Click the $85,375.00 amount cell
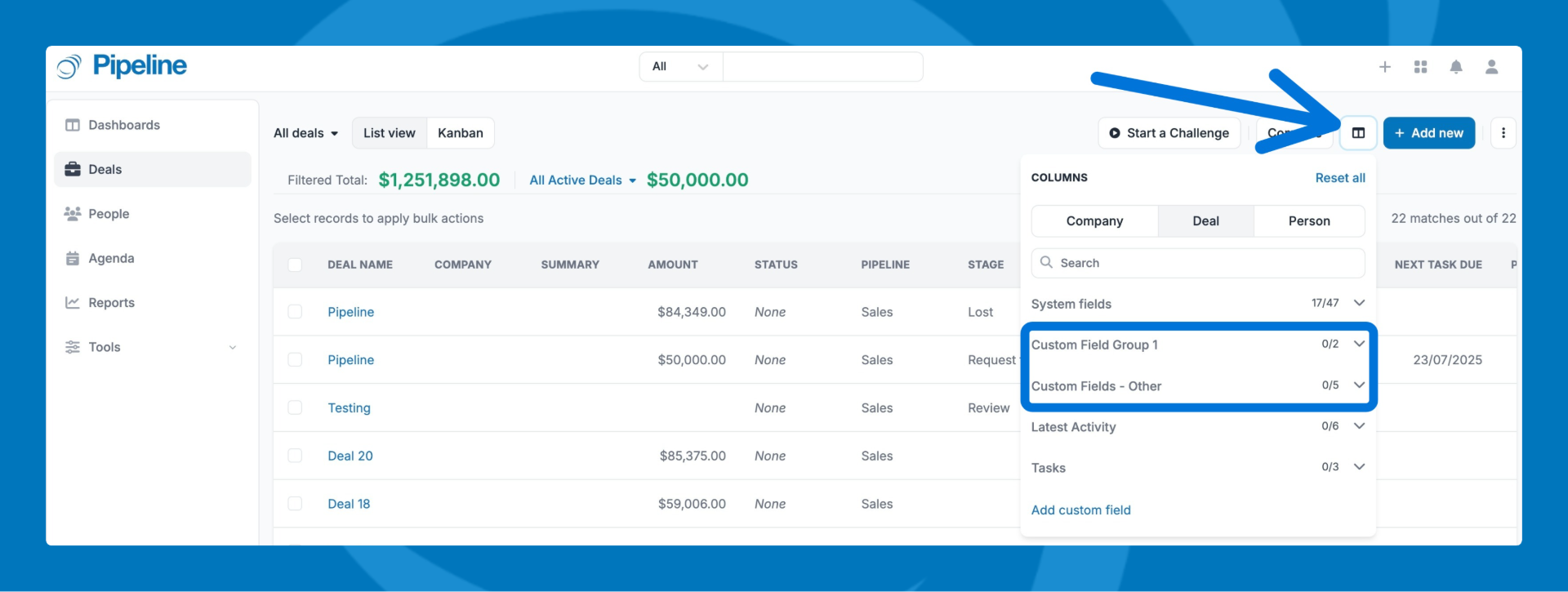Image resolution: width=1568 pixels, height=592 pixels. click(x=693, y=456)
